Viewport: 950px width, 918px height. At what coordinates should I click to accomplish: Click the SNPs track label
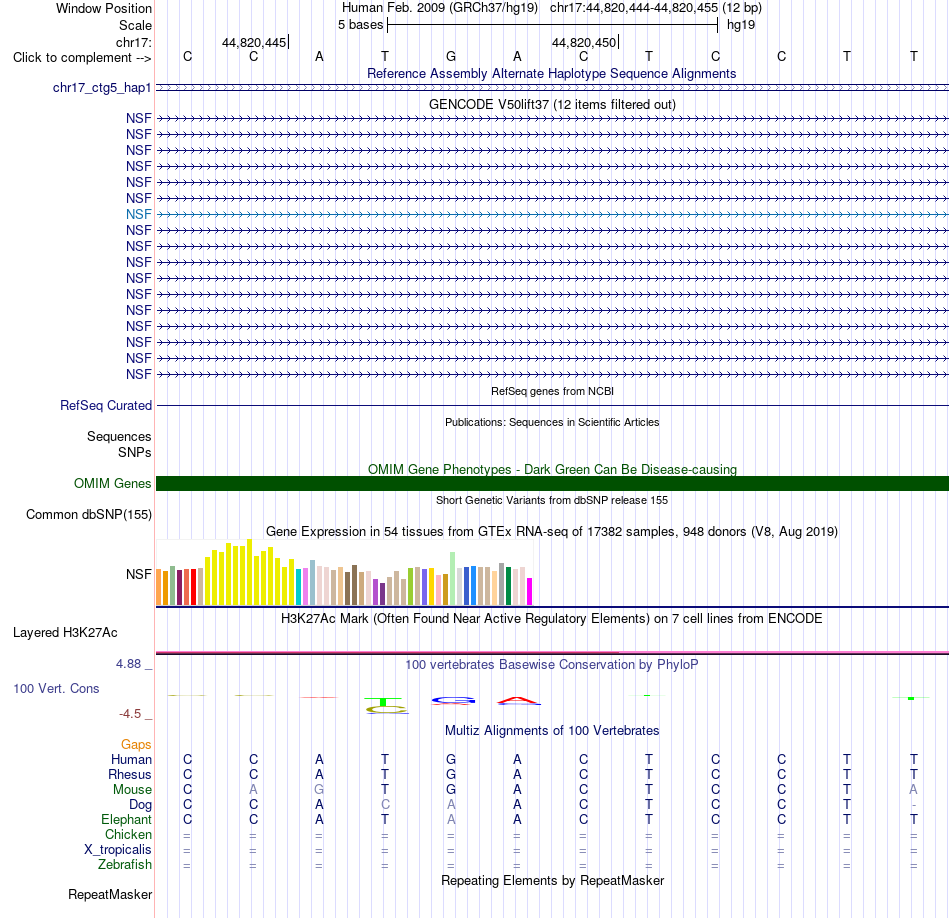point(135,453)
